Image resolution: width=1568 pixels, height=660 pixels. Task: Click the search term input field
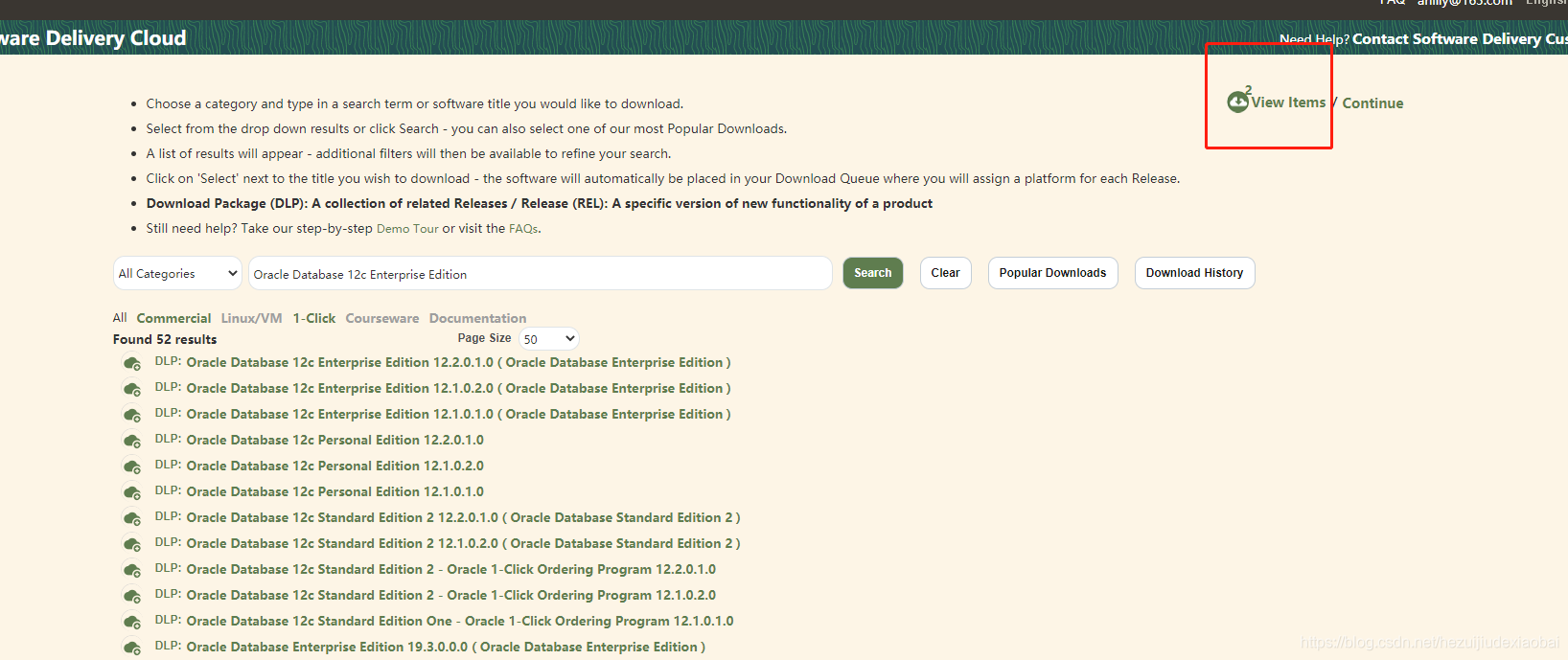(540, 273)
